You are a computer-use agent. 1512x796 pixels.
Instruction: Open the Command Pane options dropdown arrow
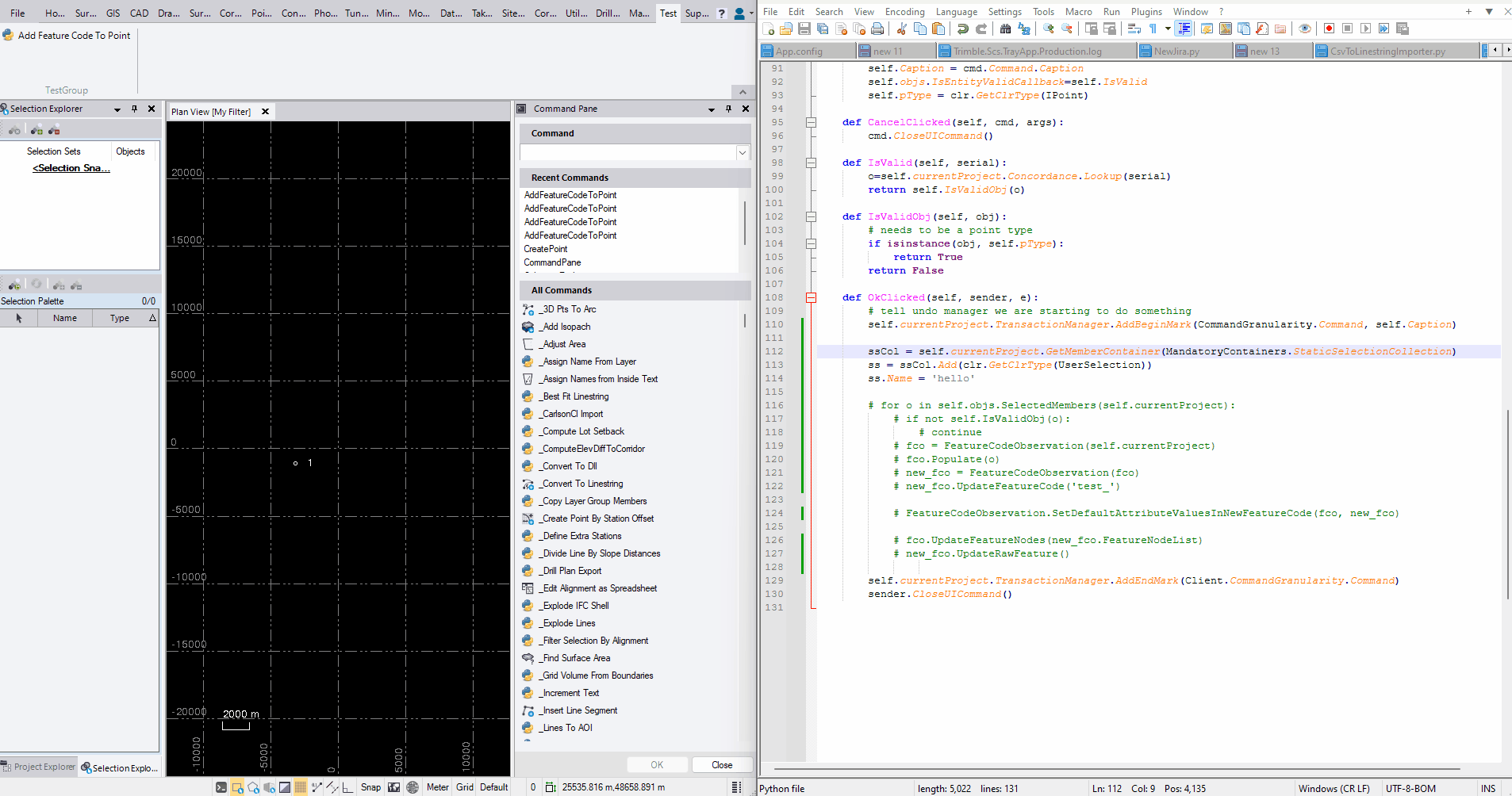pyautogui.click(x=712, y=109)
